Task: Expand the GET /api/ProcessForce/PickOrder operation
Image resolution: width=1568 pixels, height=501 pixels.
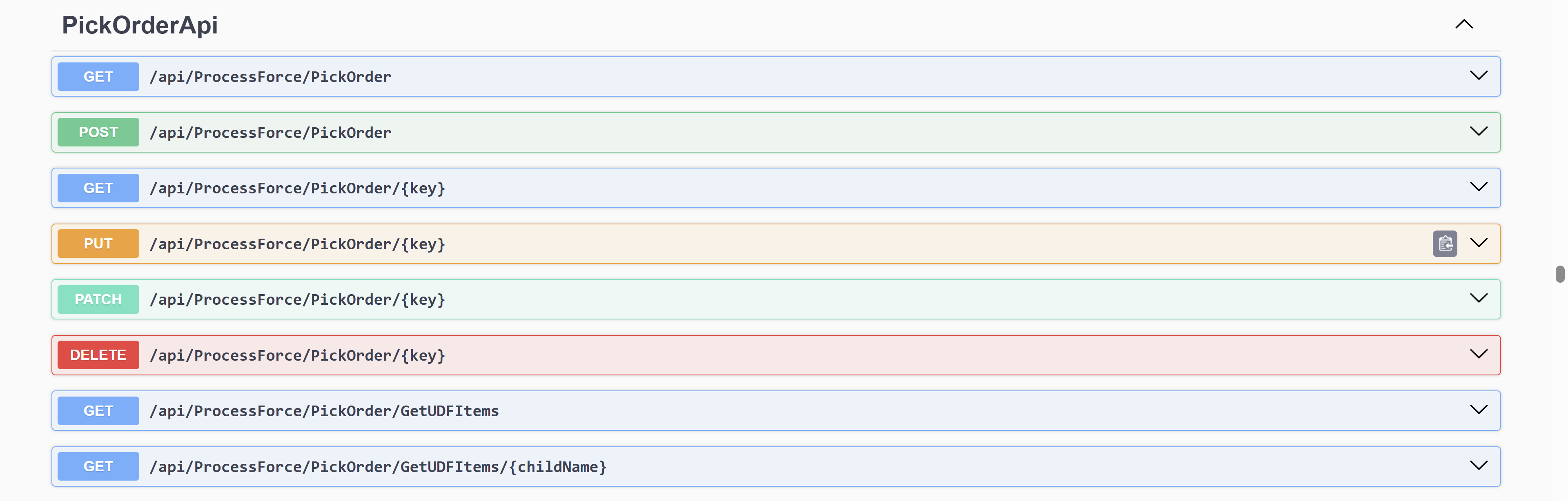Action: (1479, 75)
